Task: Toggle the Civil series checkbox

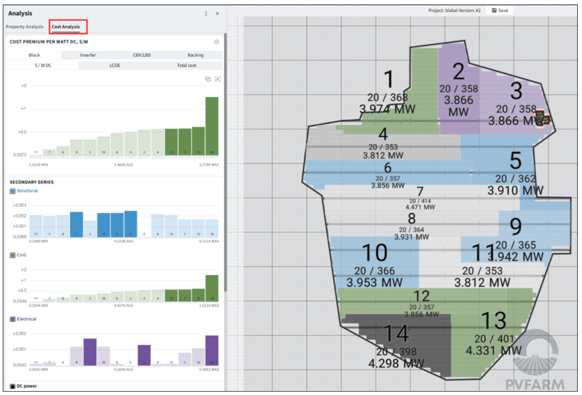Action: [13, 255]
